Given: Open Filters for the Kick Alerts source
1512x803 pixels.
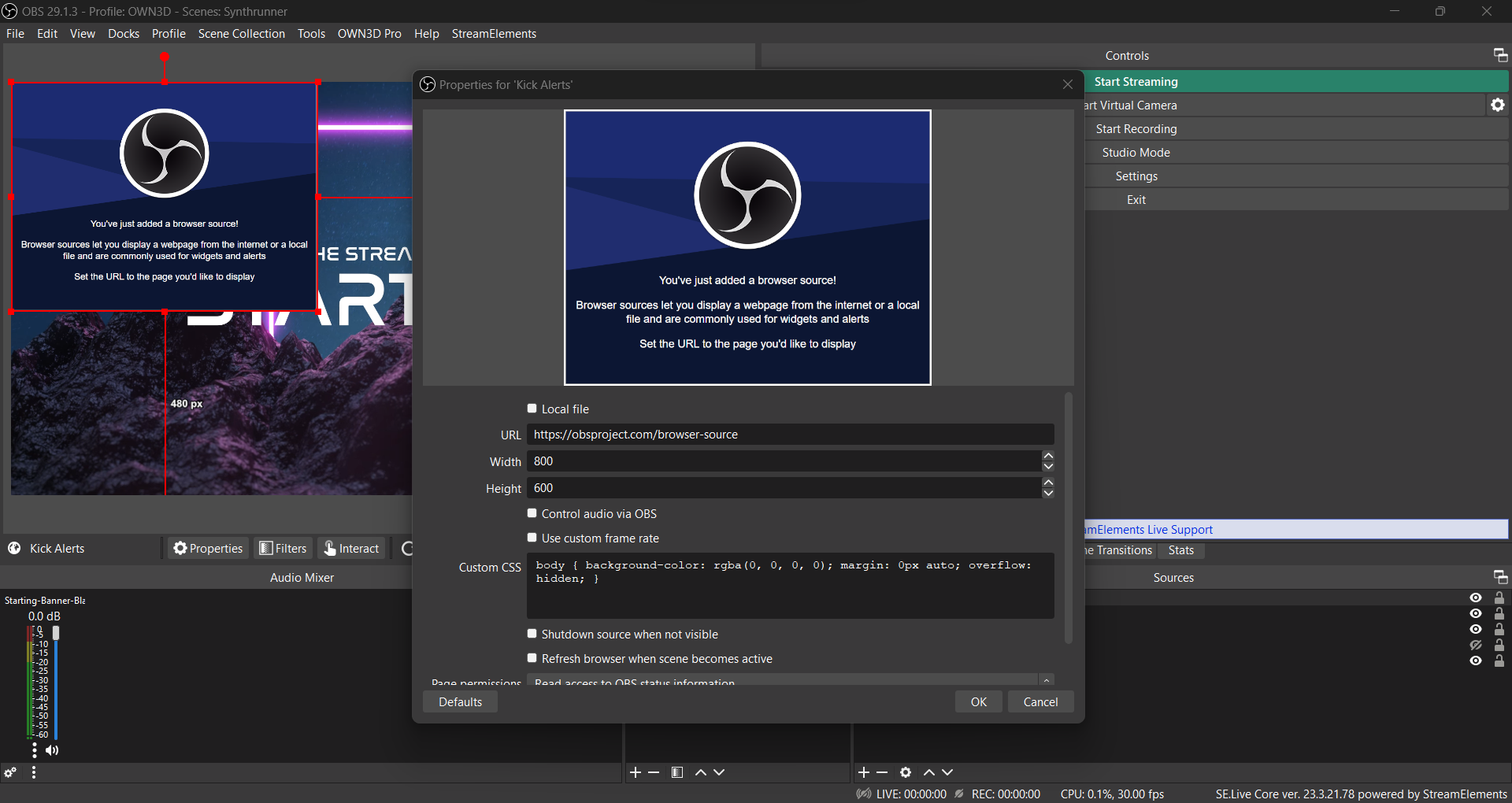Looking at the screenshot, I should (283, 548).
